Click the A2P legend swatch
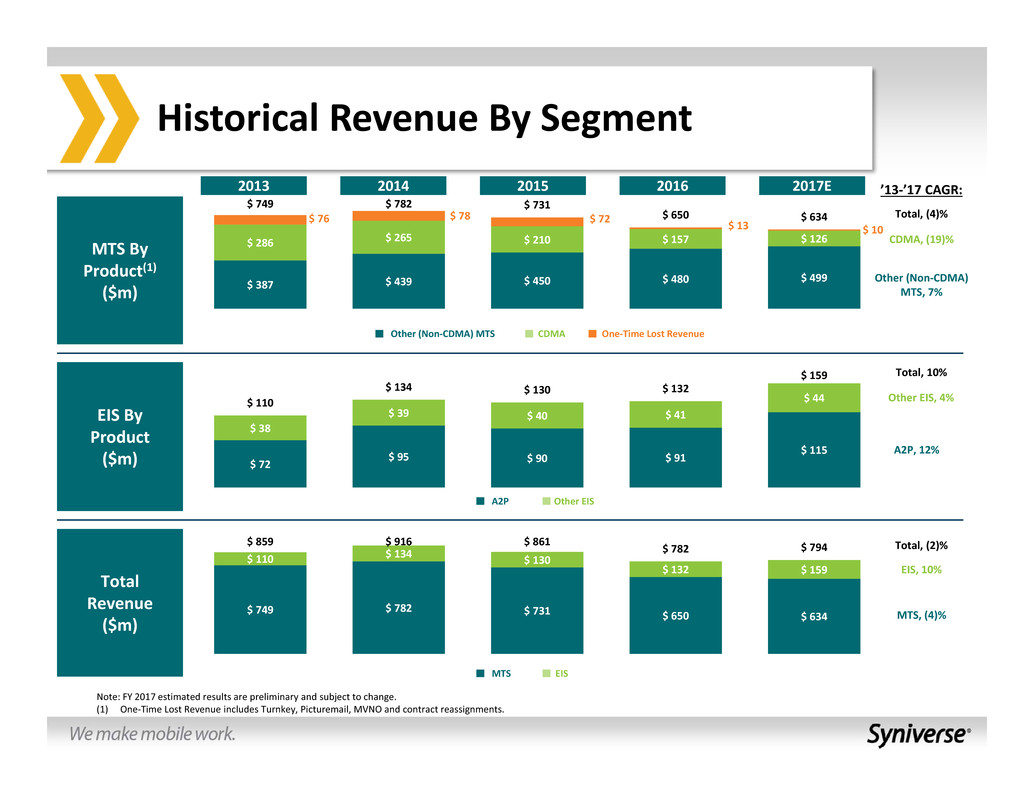 click(x=479, y=501)
